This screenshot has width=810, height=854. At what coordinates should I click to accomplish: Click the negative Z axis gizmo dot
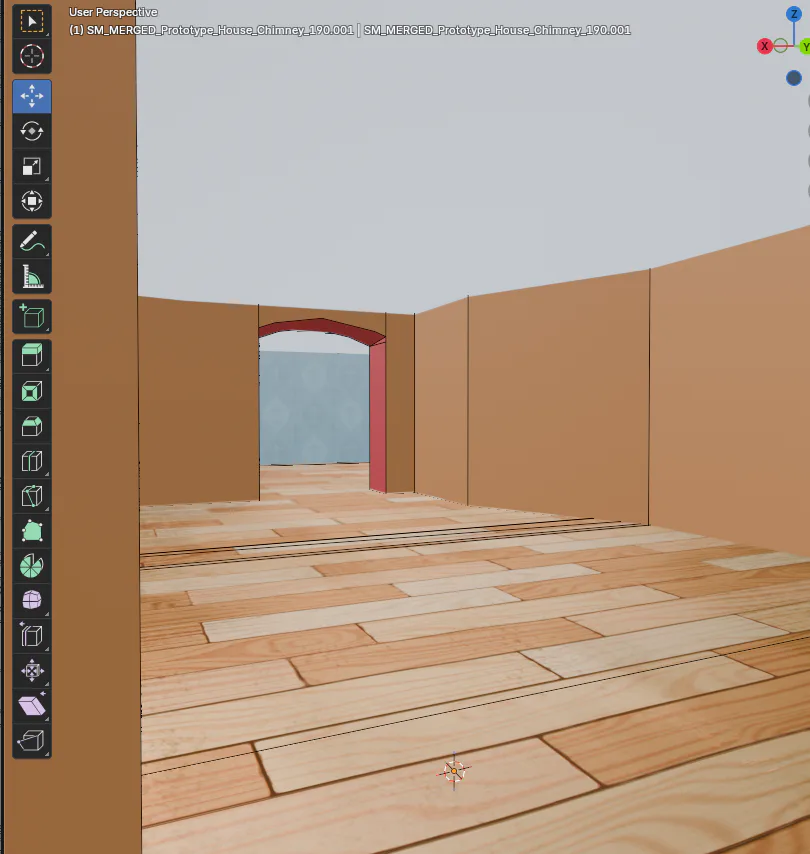click(794, 78)
